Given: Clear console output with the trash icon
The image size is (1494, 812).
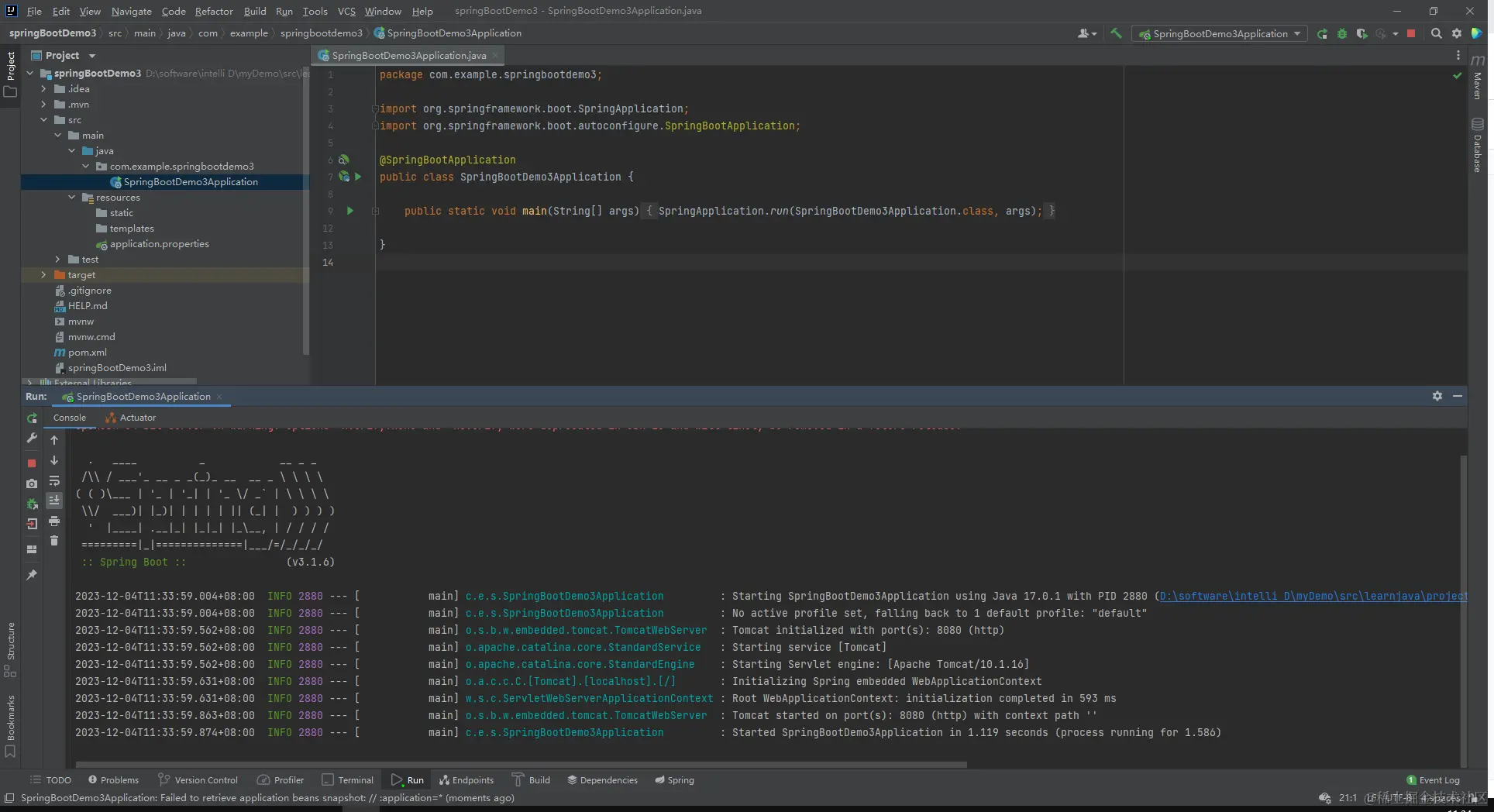Looking at the screenshot, I should [54, 541].
